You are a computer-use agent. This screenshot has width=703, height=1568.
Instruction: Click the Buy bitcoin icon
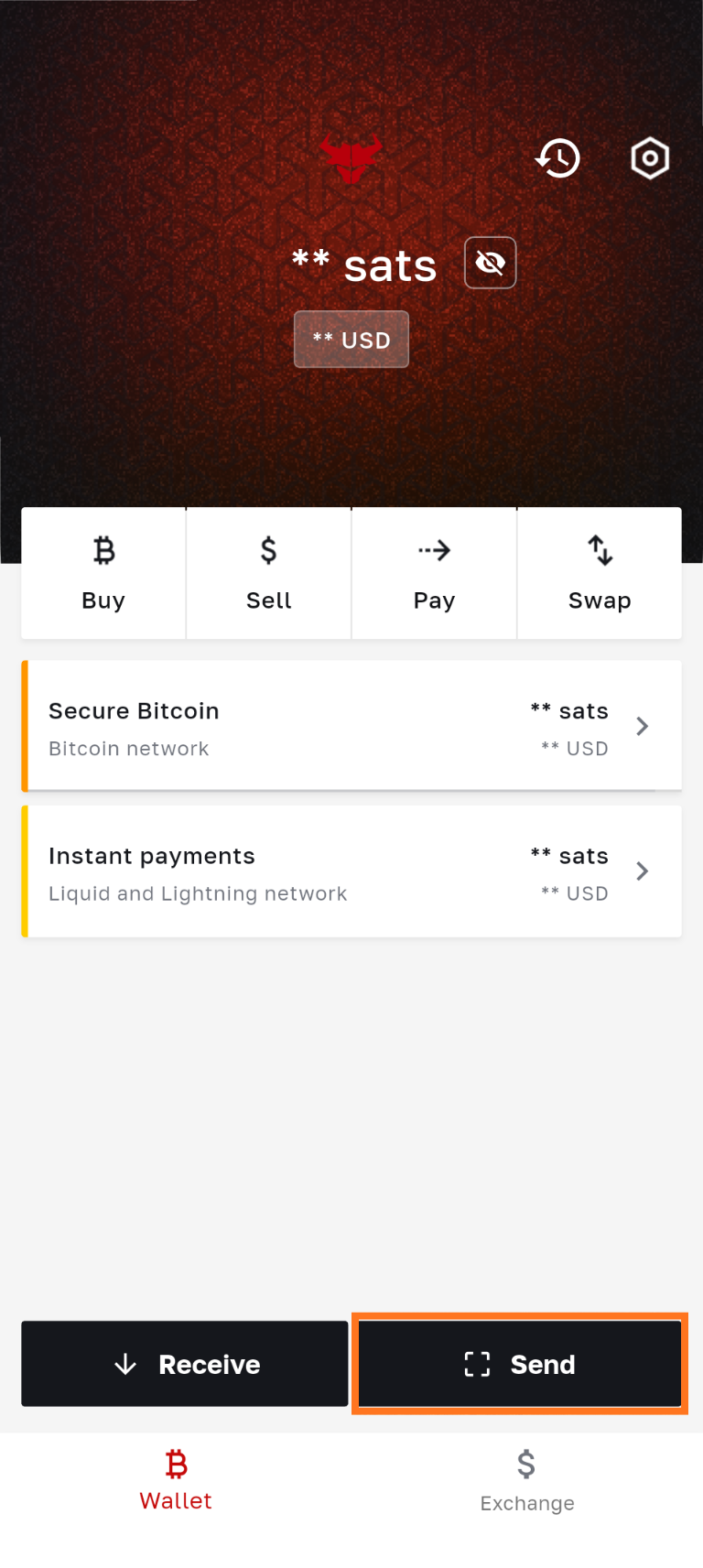pos(103,551)
